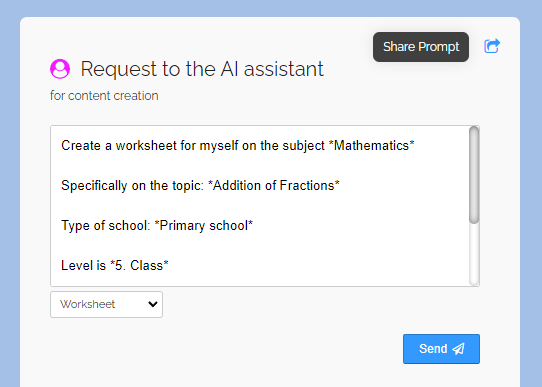The height and width of the screenshot is (387, 542).
Task: Click the Send button text label
Action: click(433, 349)
